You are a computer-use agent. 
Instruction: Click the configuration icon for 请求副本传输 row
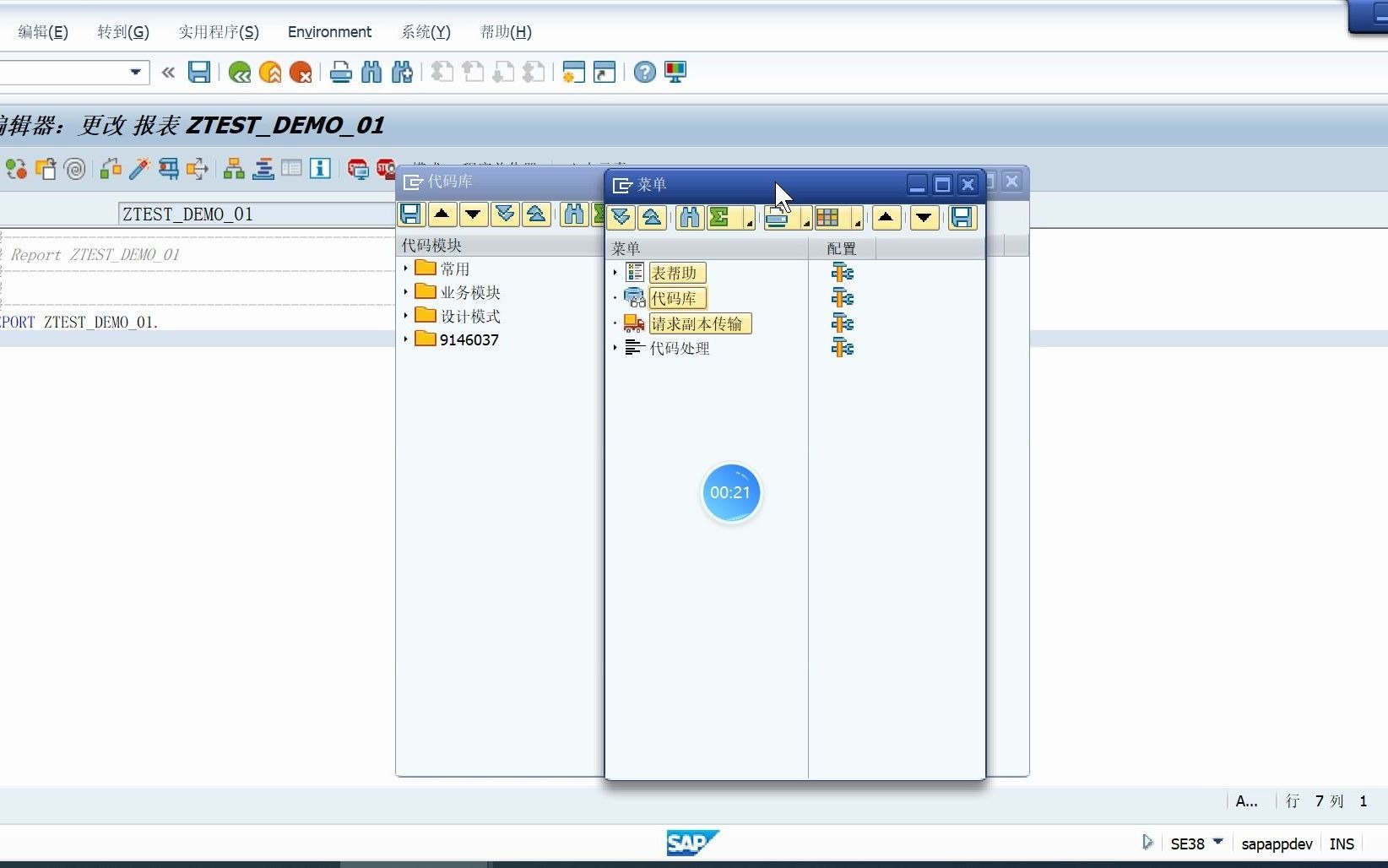842,323
